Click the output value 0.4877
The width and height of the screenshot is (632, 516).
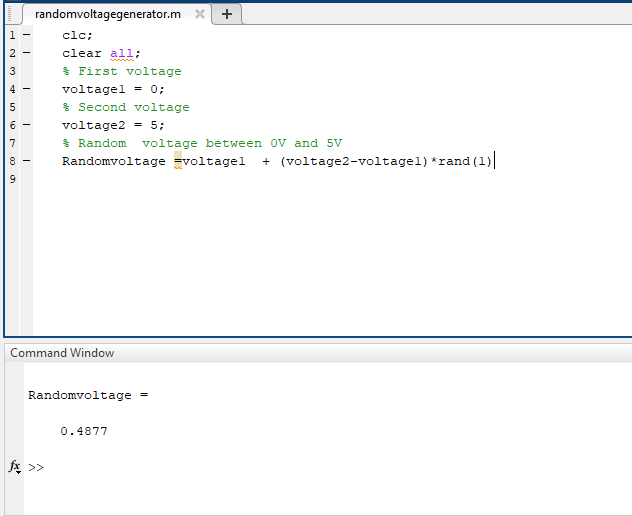[84, 431]
